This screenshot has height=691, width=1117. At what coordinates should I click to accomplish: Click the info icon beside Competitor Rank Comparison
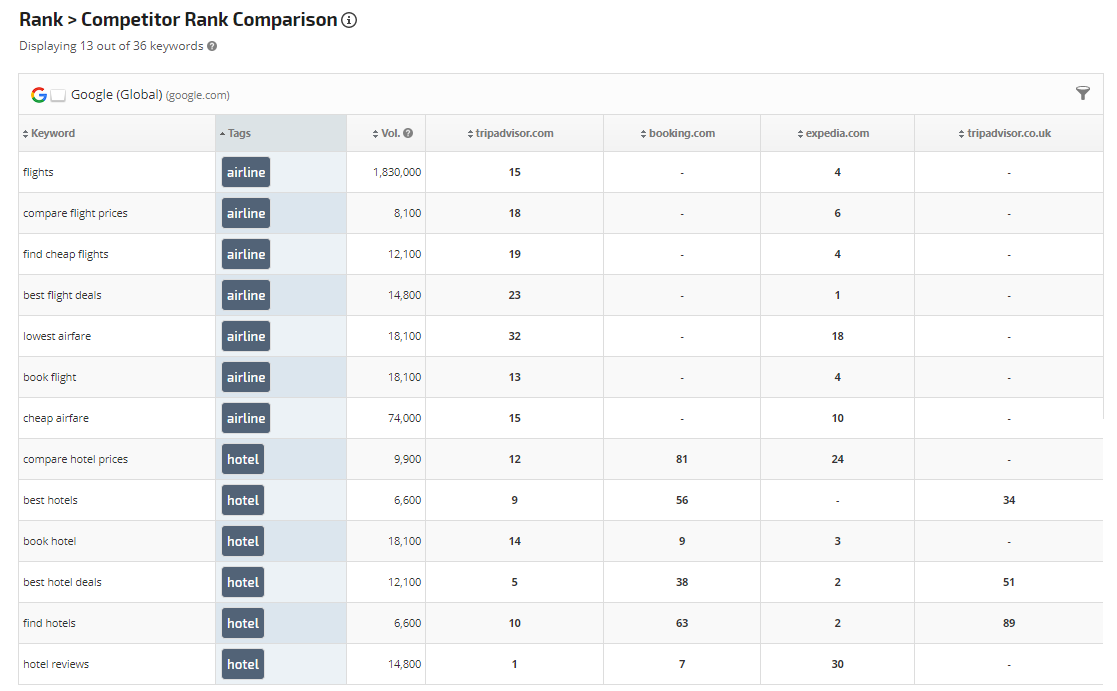pyautogui.click(x=349, y=20)
